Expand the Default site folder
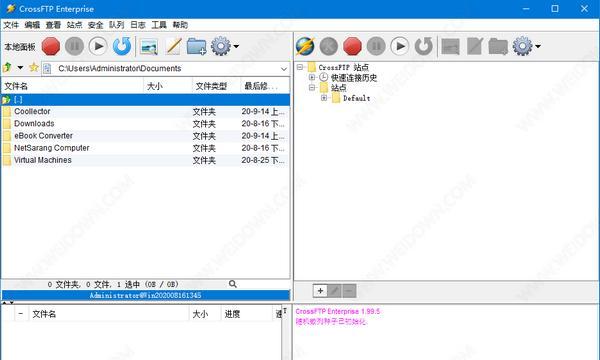 click(x=324, y=98)
